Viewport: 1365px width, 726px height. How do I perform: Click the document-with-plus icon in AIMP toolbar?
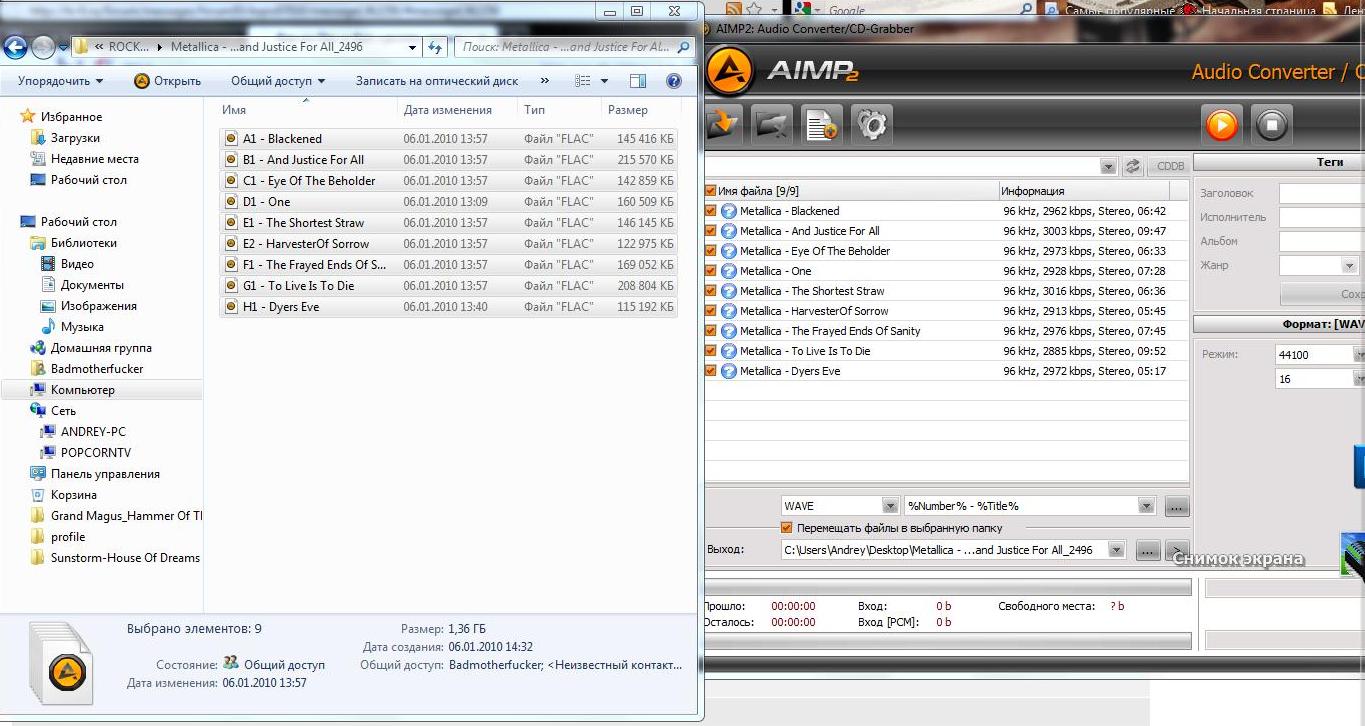(822, 125)
